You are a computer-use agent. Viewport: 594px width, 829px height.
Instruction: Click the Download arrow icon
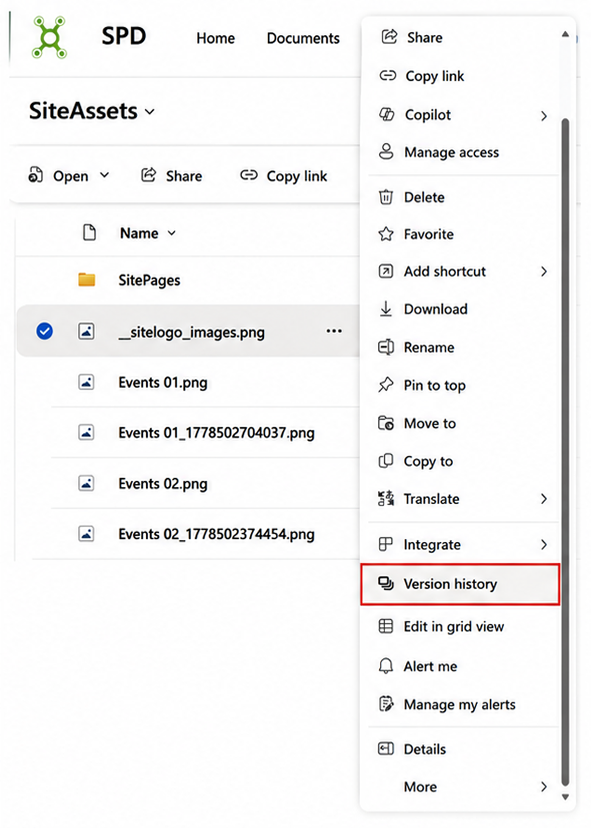[x=386, y=309]
